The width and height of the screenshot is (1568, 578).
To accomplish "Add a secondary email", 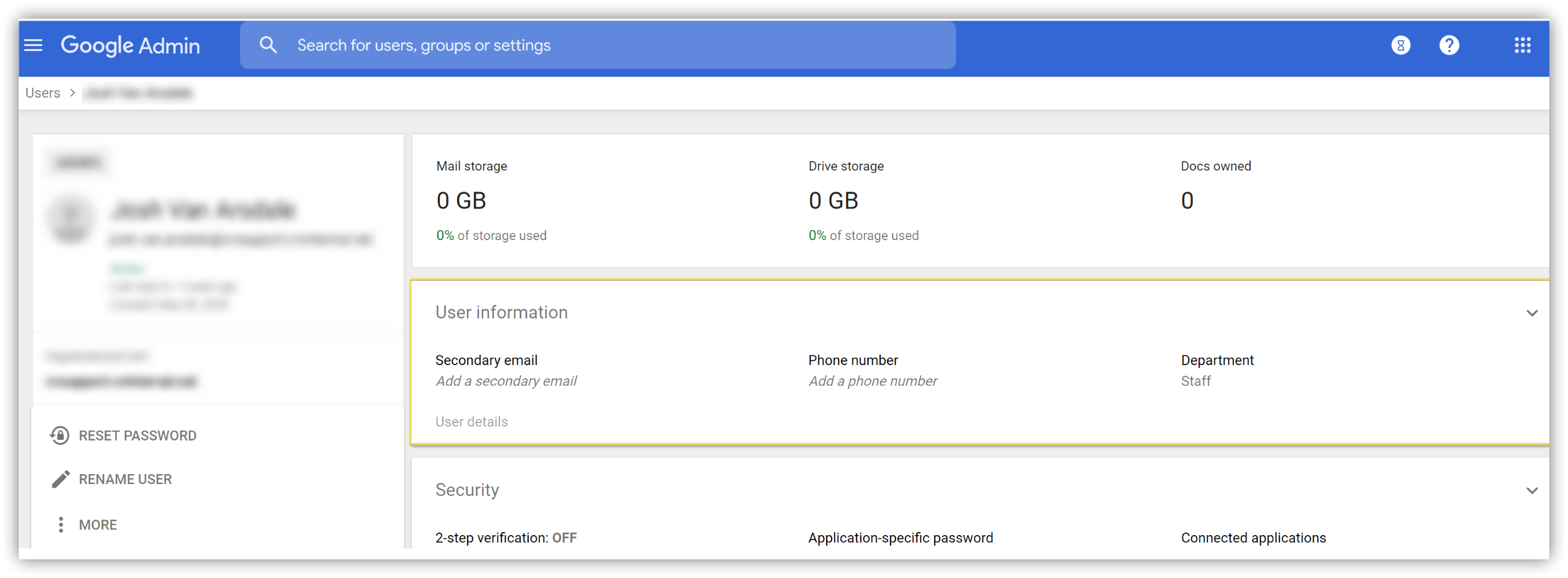I will tap(506, 381).
